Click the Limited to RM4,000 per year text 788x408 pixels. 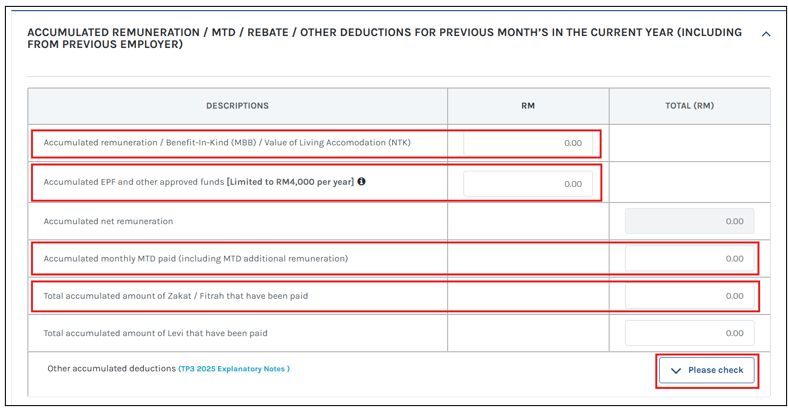pos(290,182)
